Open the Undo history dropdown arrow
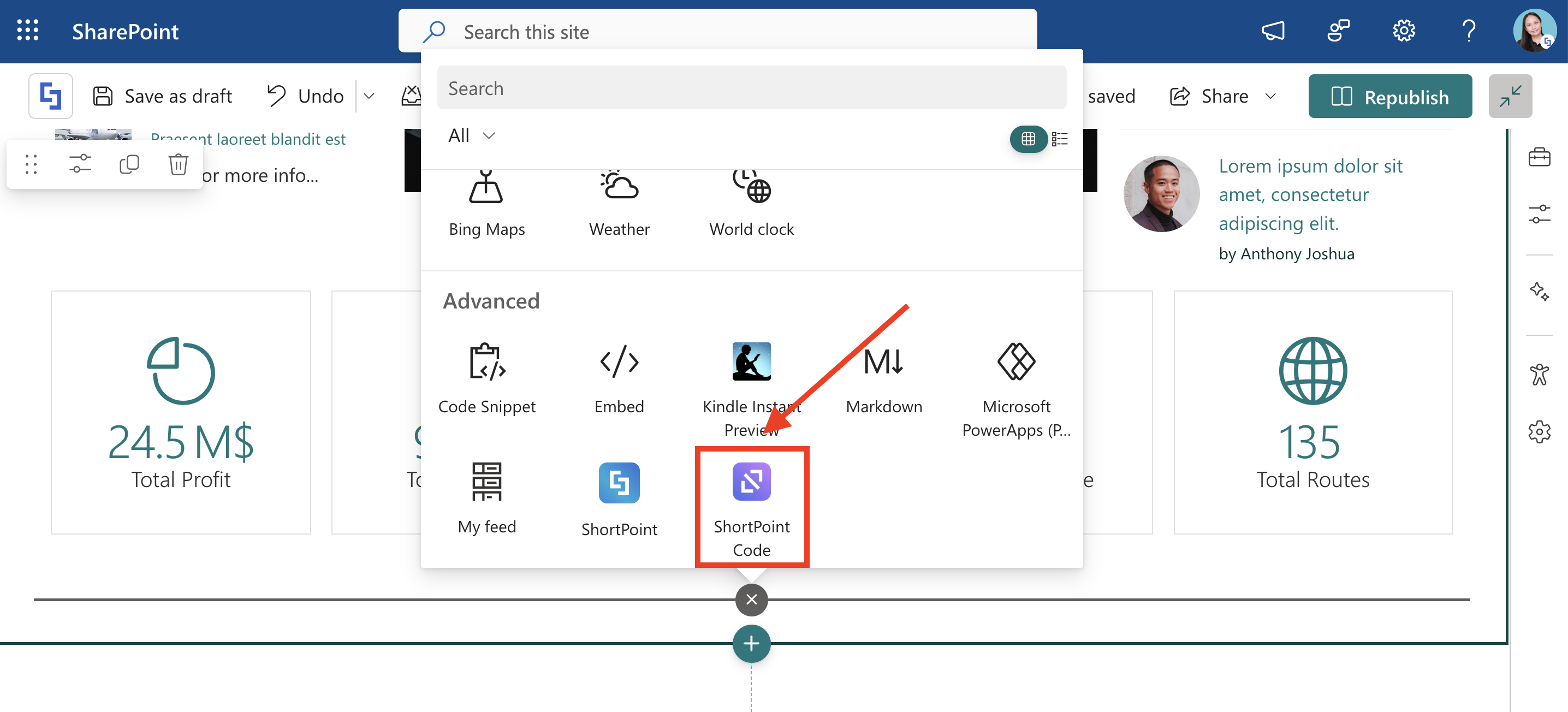 coord(369,96)
